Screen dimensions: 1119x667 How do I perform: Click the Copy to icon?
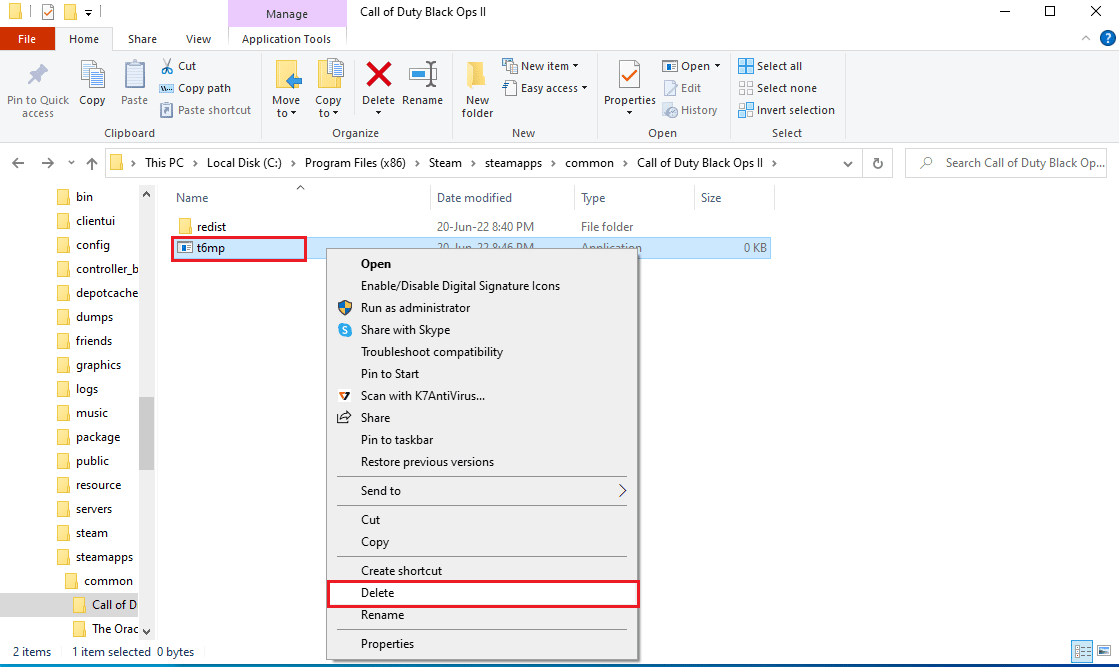(x=329, y=75)
